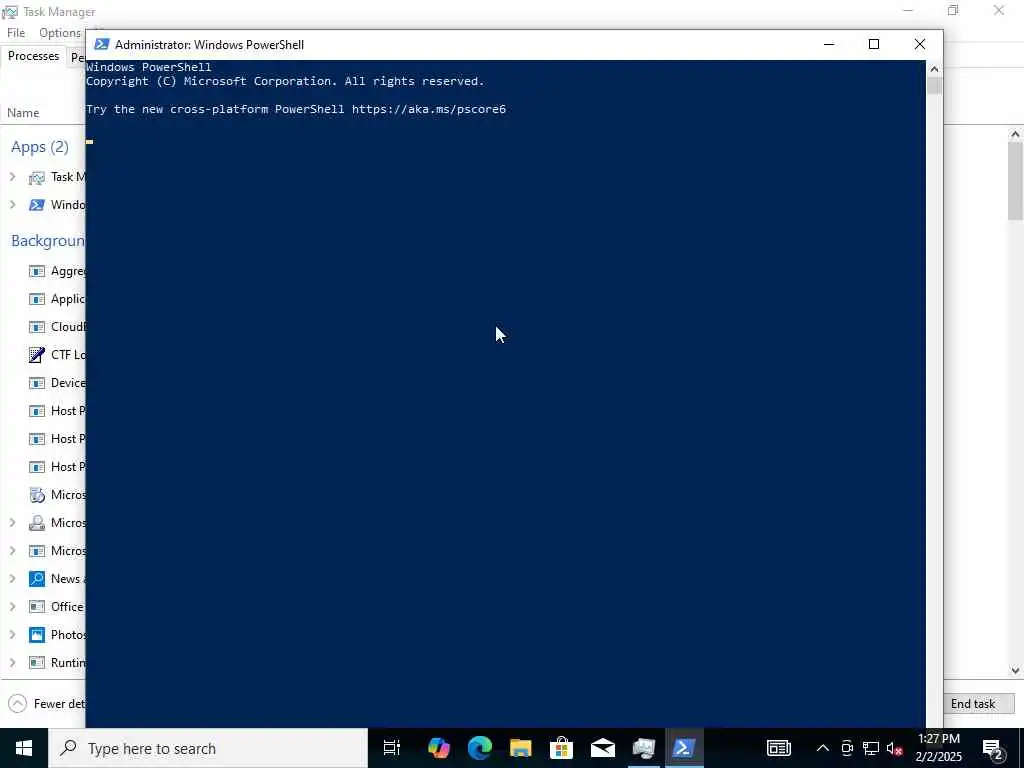Click the Task Manager row icon under Apps
Image resolution: width=1024 pixels, height=768 pixels.
point(37,177)
